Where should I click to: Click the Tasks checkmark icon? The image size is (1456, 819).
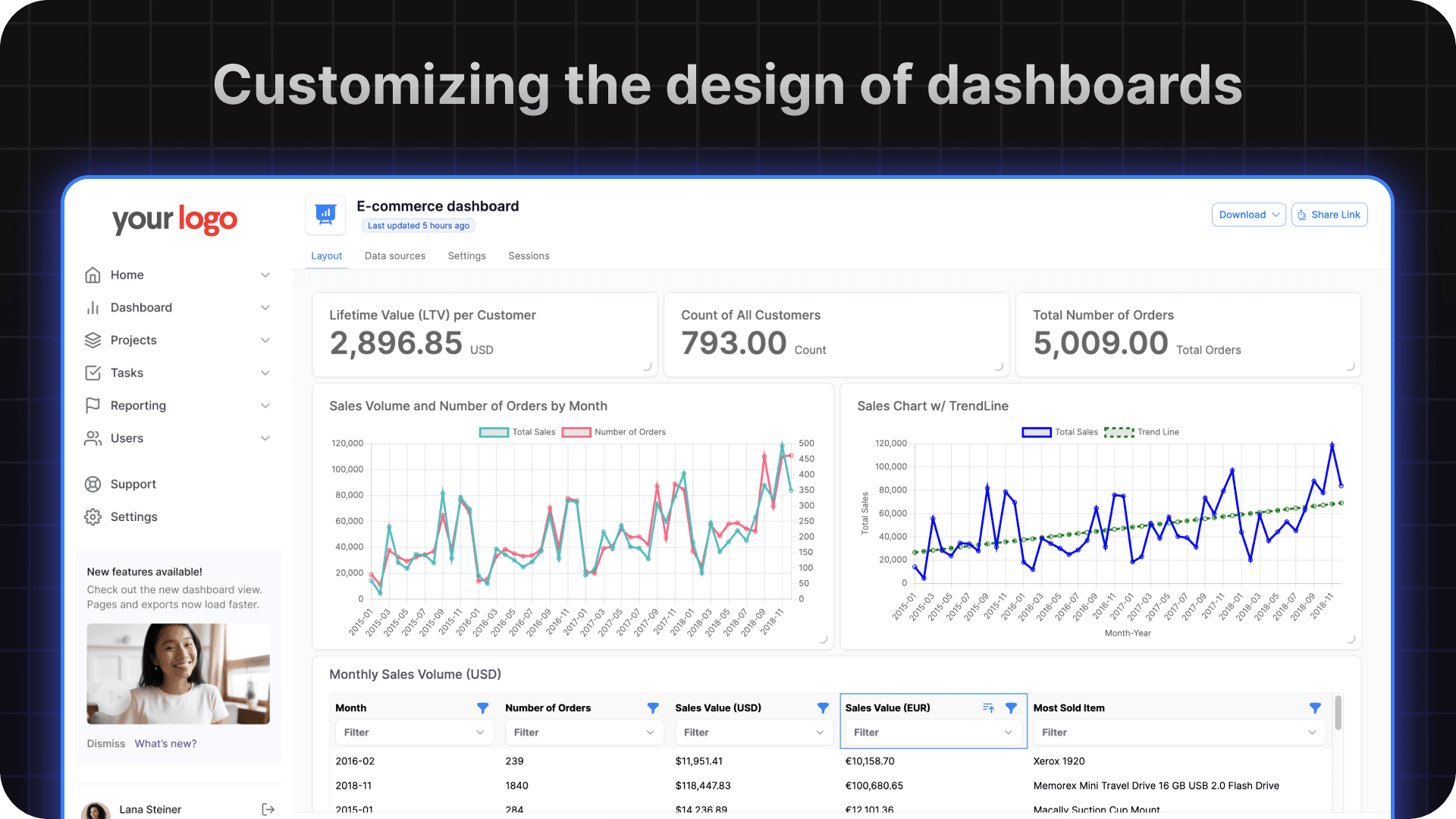pos(93,372)
